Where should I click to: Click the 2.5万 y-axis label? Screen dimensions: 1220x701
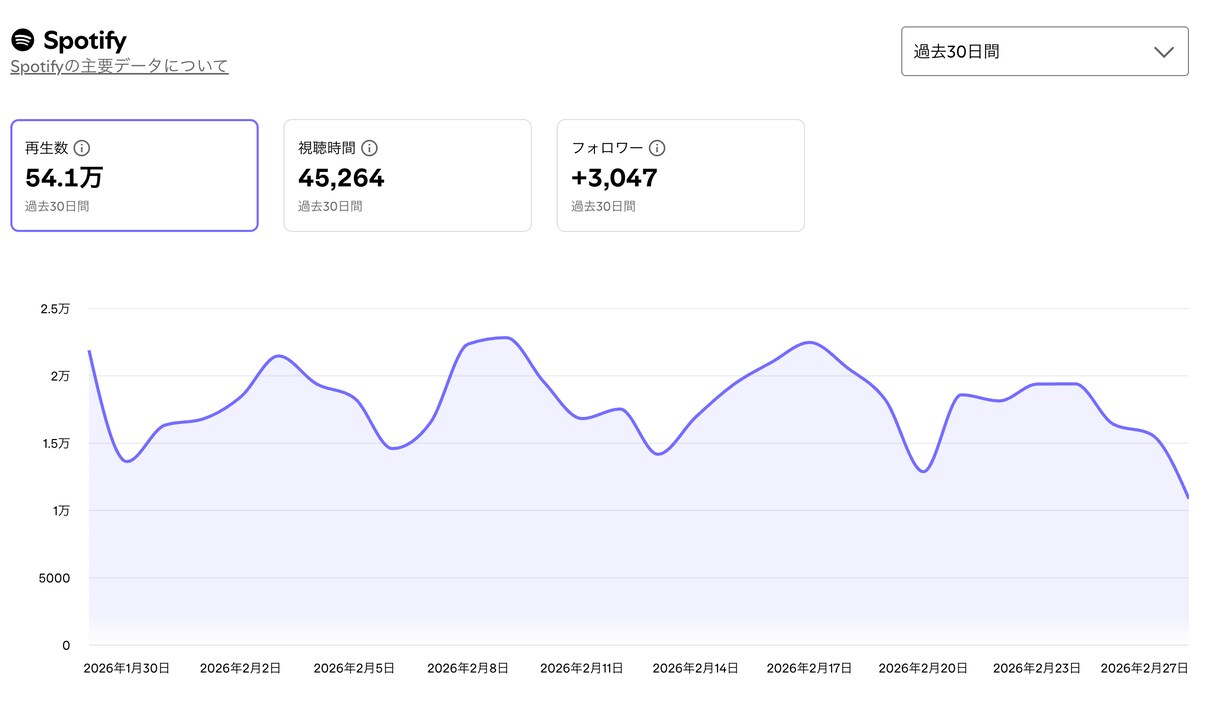pyautogui.click(x=55, y=309)
